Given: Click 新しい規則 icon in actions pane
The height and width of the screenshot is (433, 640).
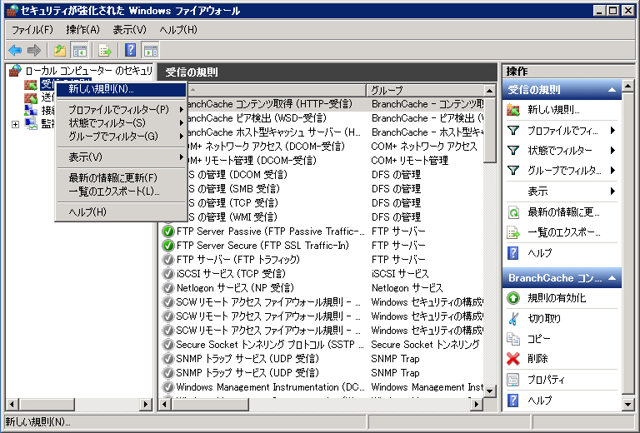Looking at the screenshot, I should pos(513,110).
